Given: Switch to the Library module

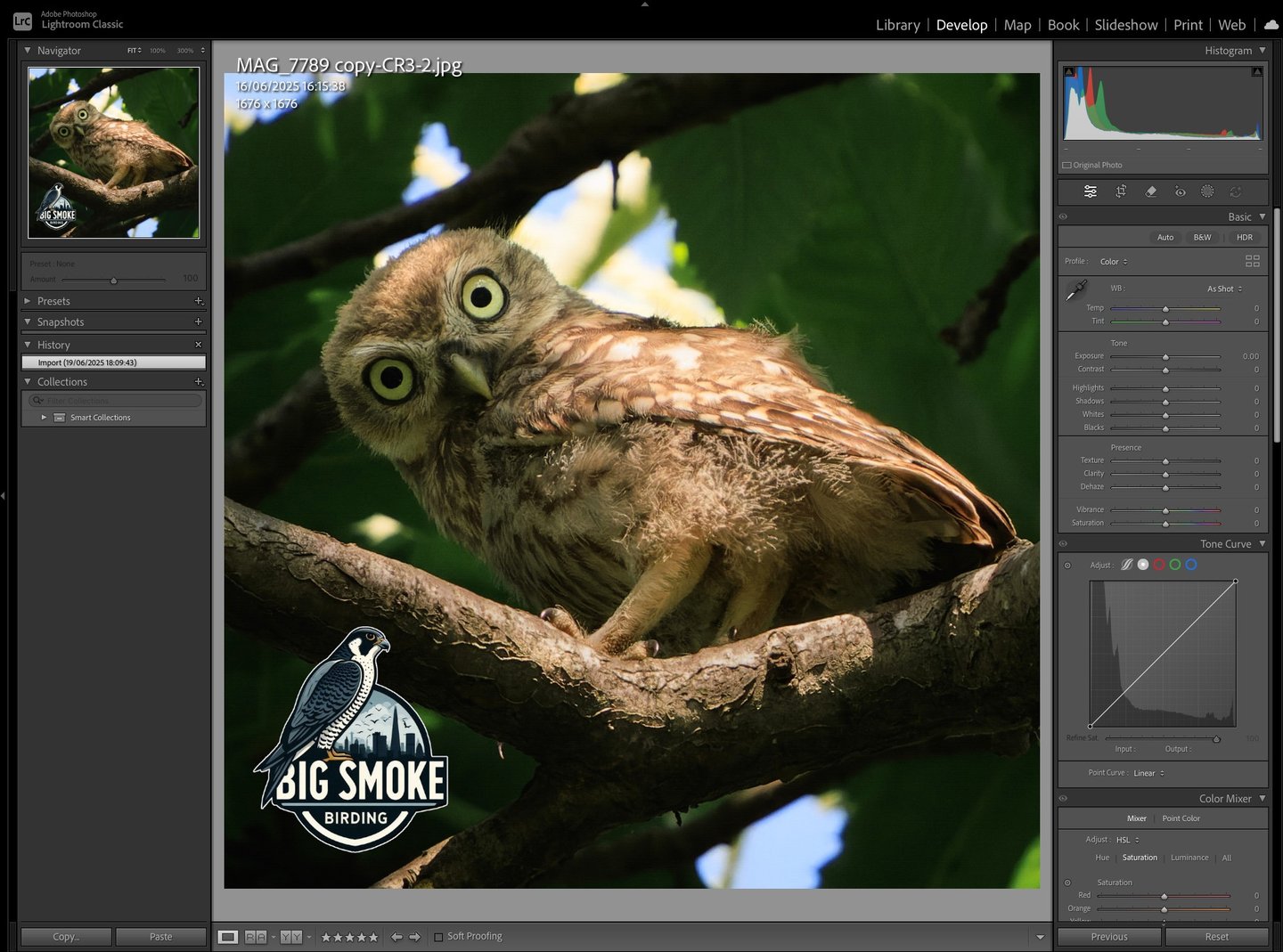Looking at the screenshot, I should [898, 25].
